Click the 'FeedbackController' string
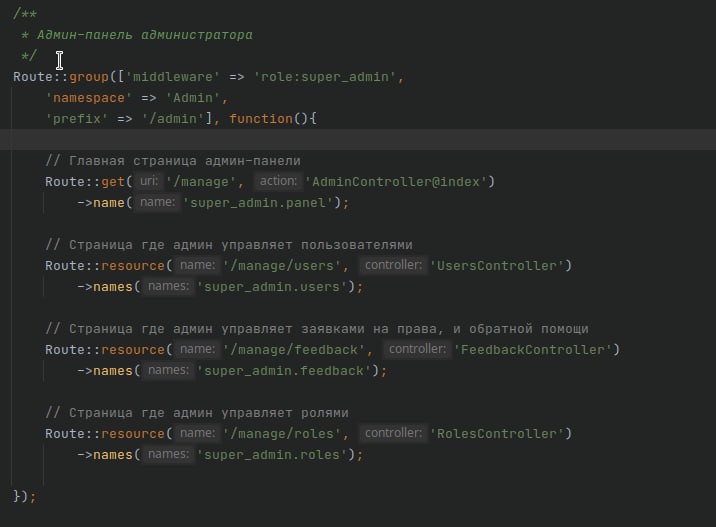 tap(533, 350)
